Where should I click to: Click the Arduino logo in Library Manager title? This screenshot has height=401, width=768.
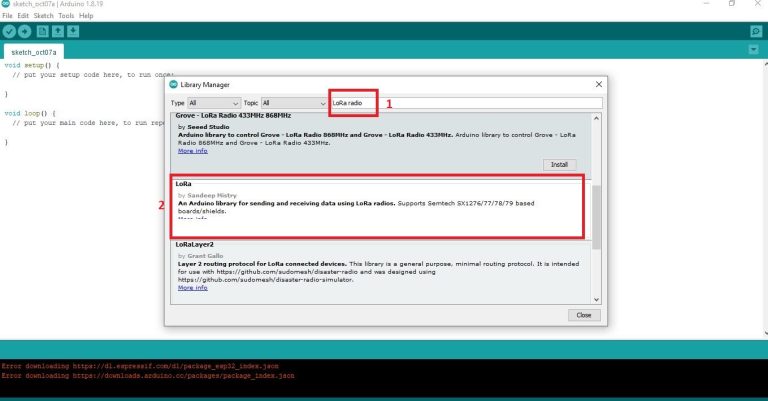point(173,86)
